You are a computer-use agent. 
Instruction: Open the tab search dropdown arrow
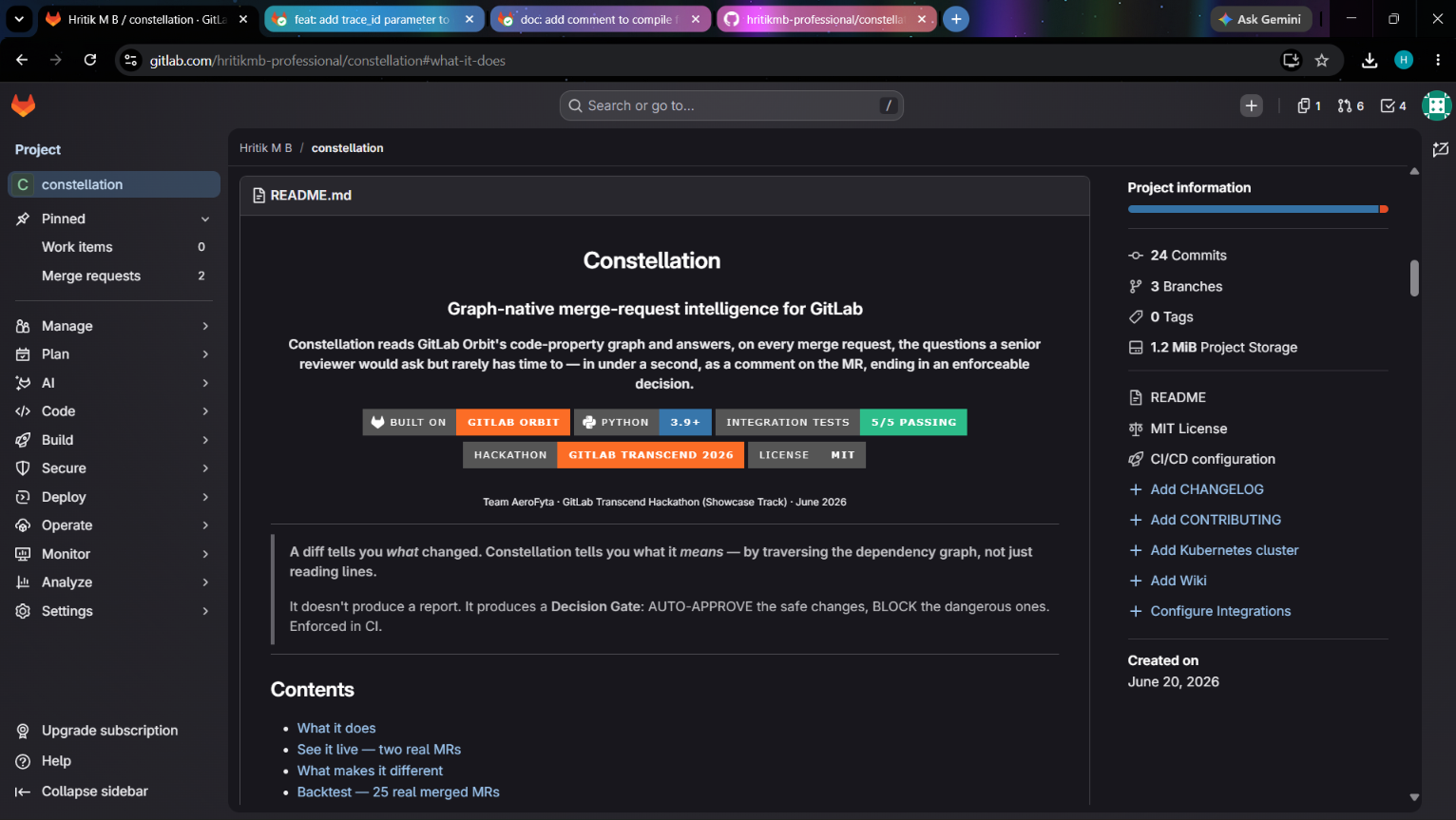18,19
